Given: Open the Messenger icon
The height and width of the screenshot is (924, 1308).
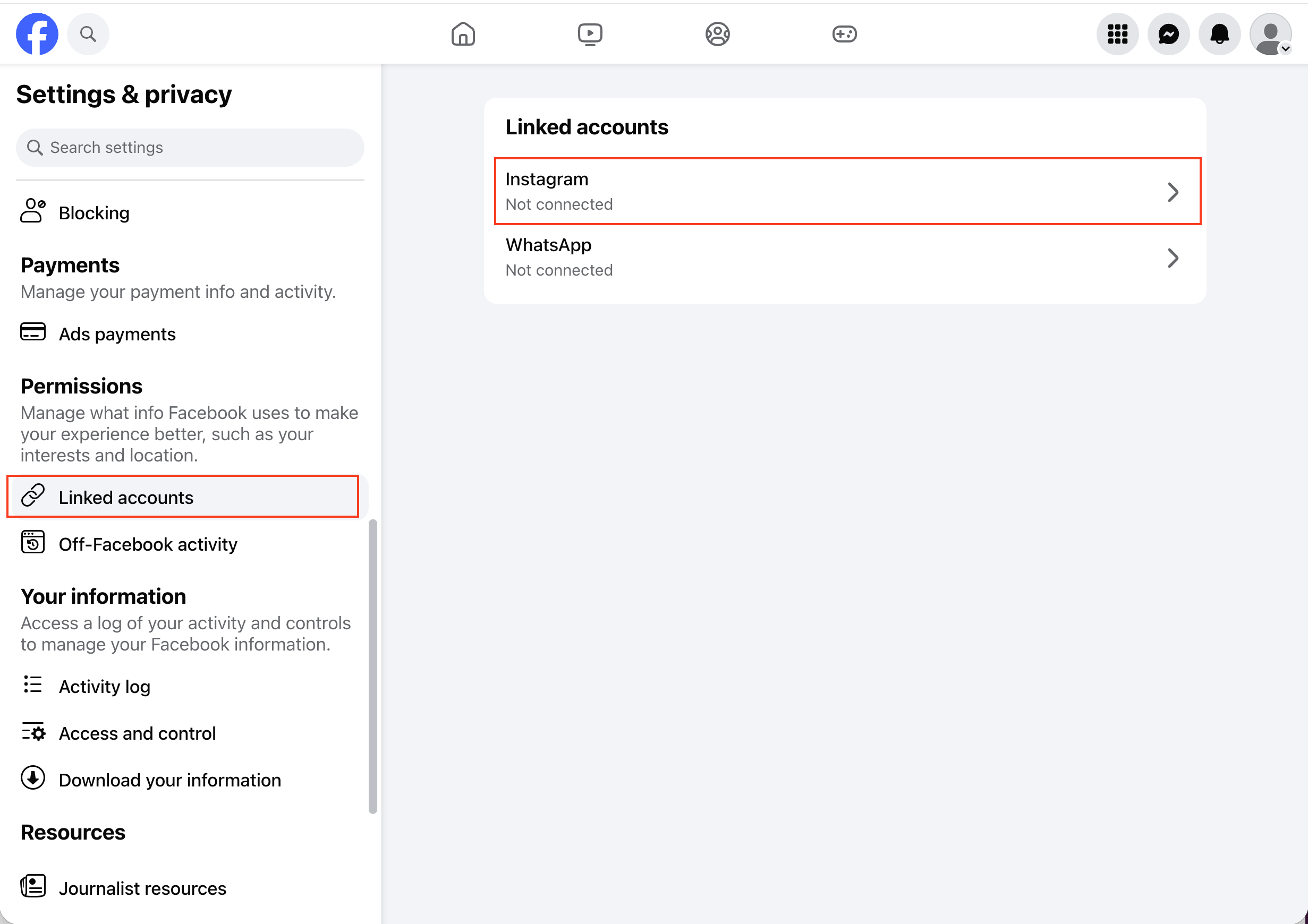Looking at the screenshot, I should [x=1168, y=34].
